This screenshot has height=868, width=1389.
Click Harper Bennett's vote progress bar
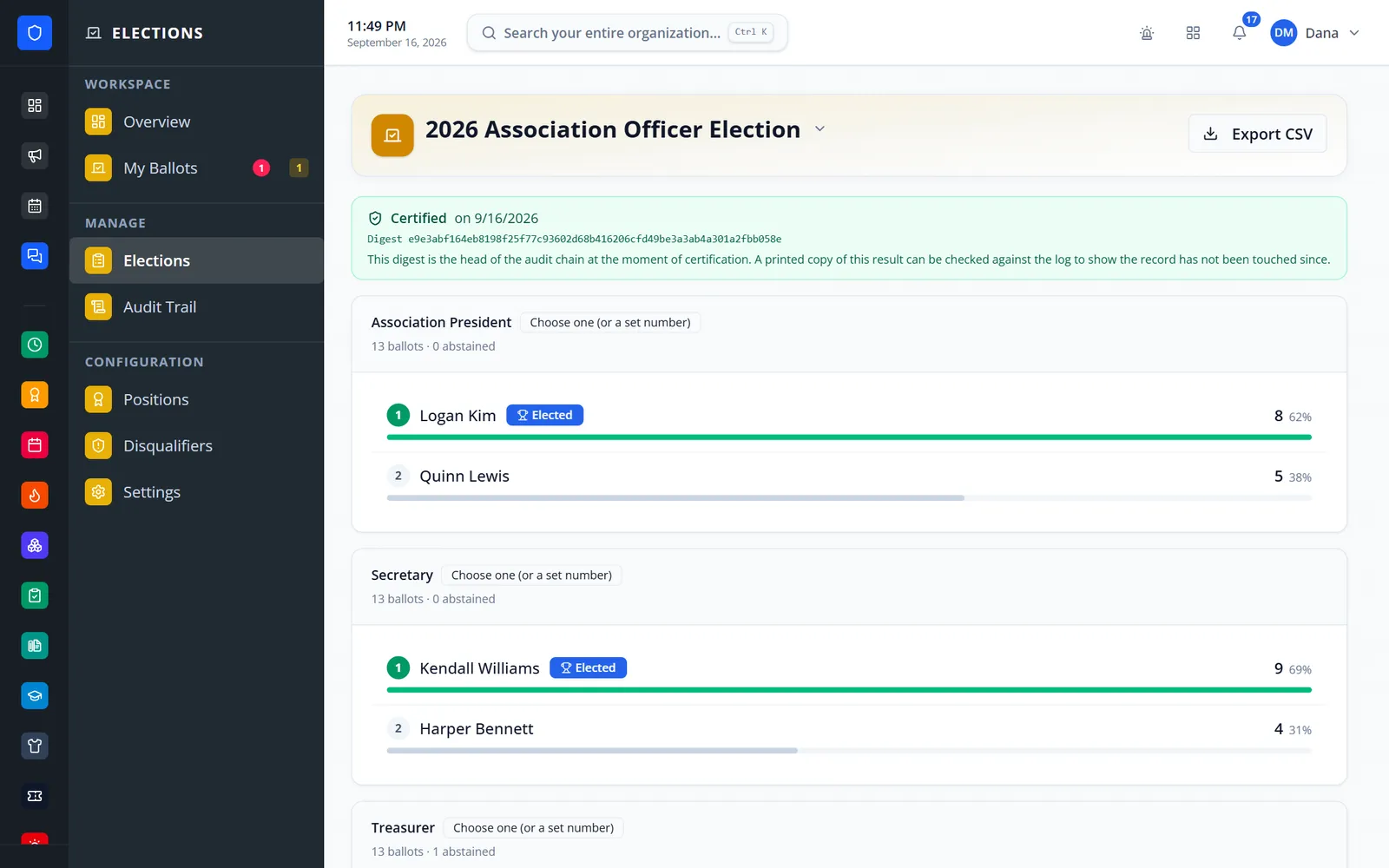point(849,751)
